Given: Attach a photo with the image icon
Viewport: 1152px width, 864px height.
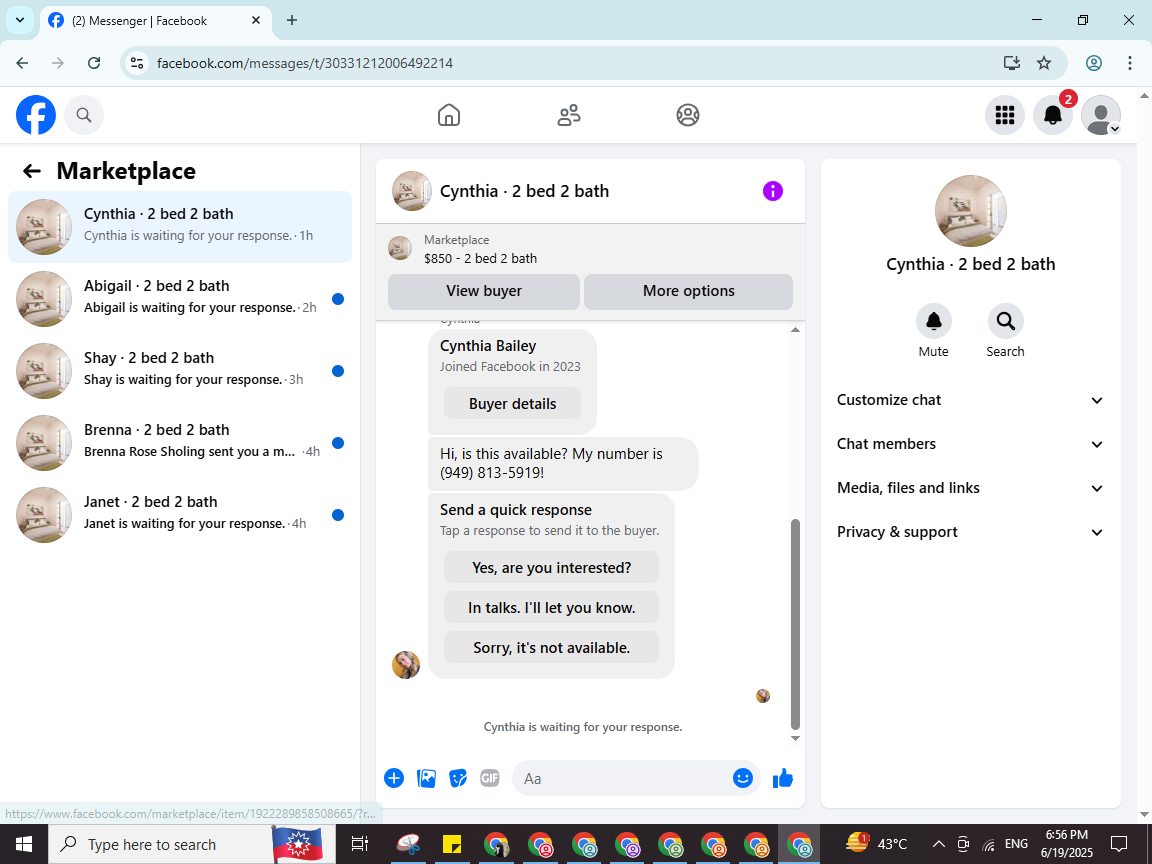Looking at the screenshot, I should click(x=426, y=778).
